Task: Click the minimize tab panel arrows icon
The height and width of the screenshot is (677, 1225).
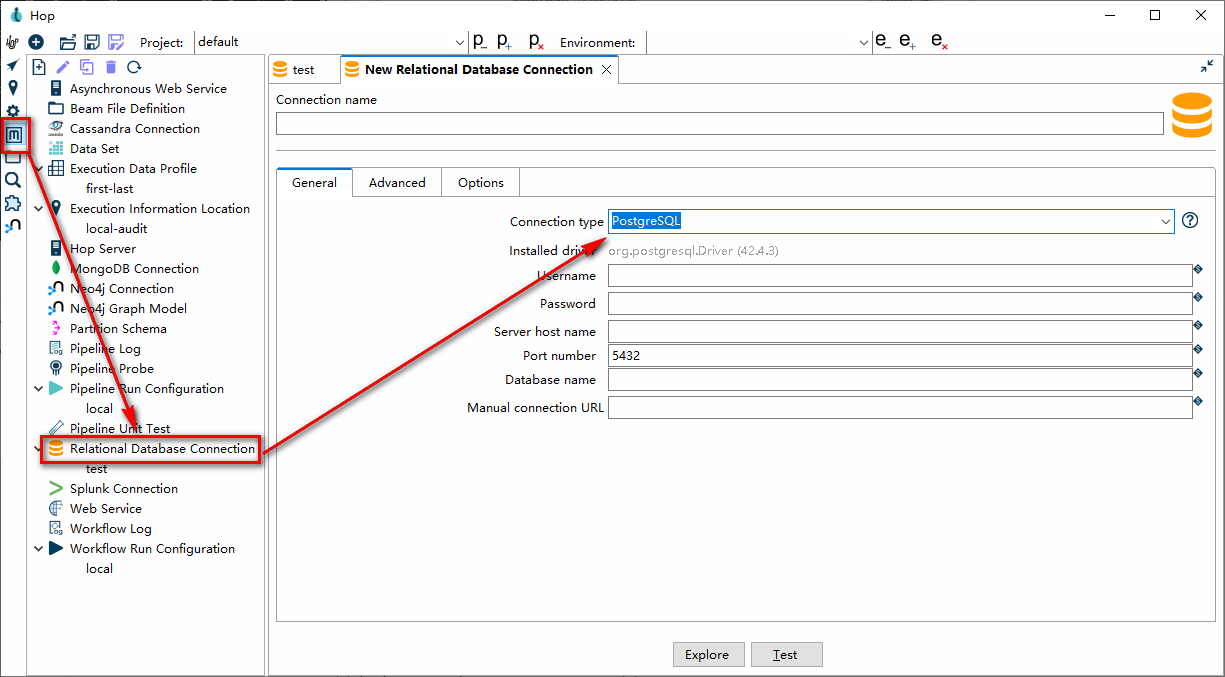Action: (1207, 66)
